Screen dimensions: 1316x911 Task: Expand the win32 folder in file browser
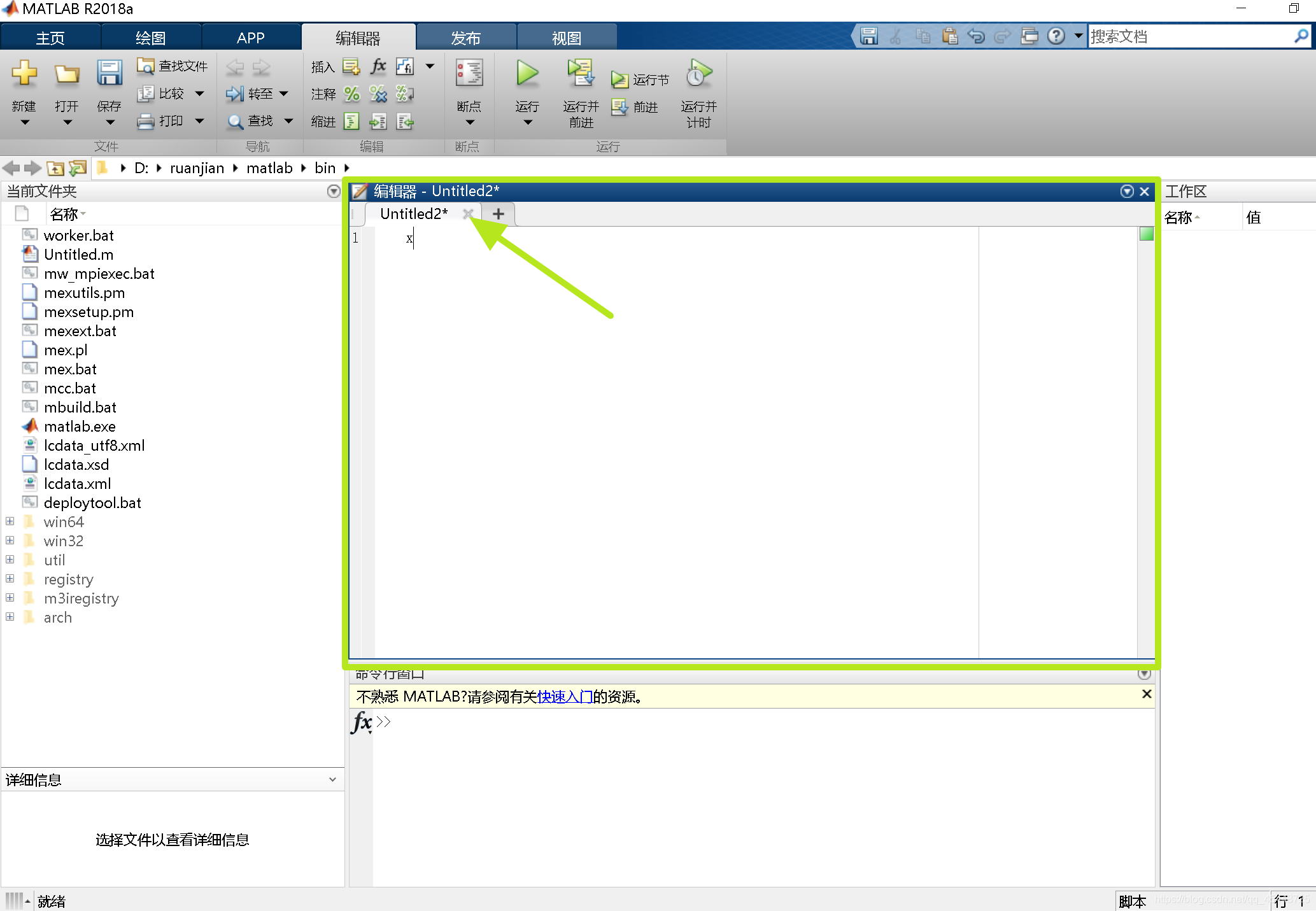tap(10, 540)
